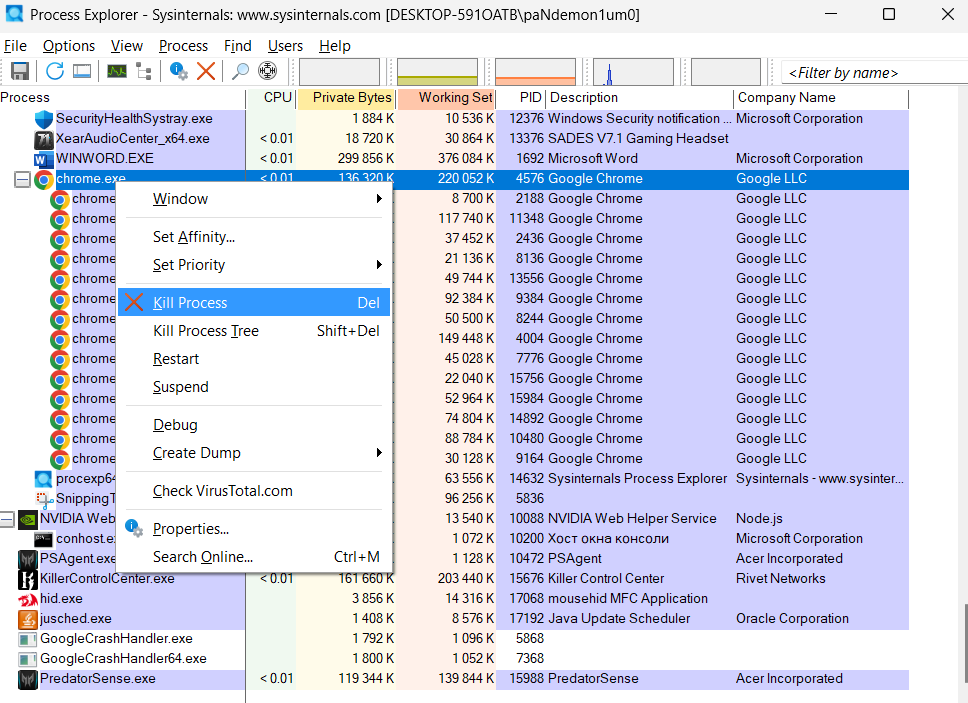Screen dimensions: 968x703
Task: Open the File menu
Action: click(15, 46)
